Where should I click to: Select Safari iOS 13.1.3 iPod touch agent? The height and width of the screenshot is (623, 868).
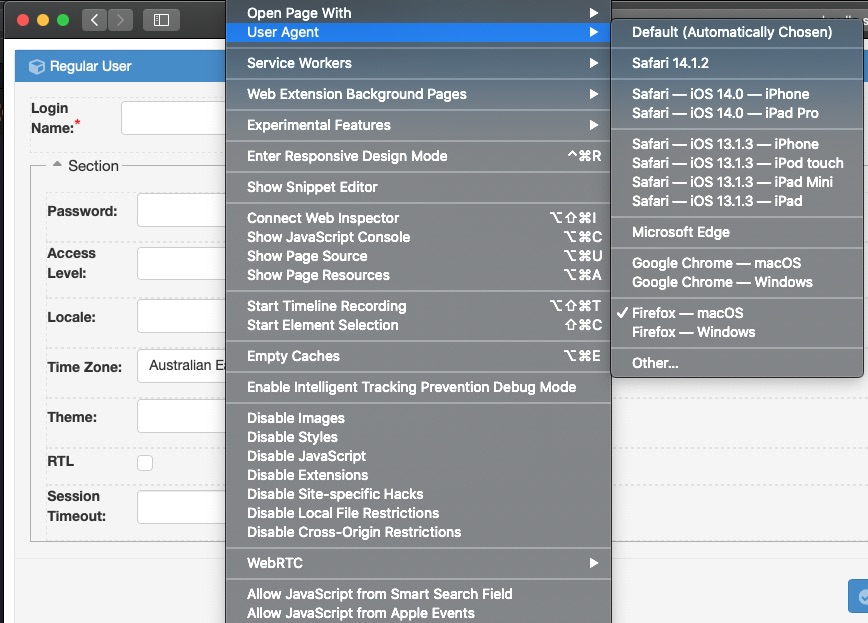[737, 163]
